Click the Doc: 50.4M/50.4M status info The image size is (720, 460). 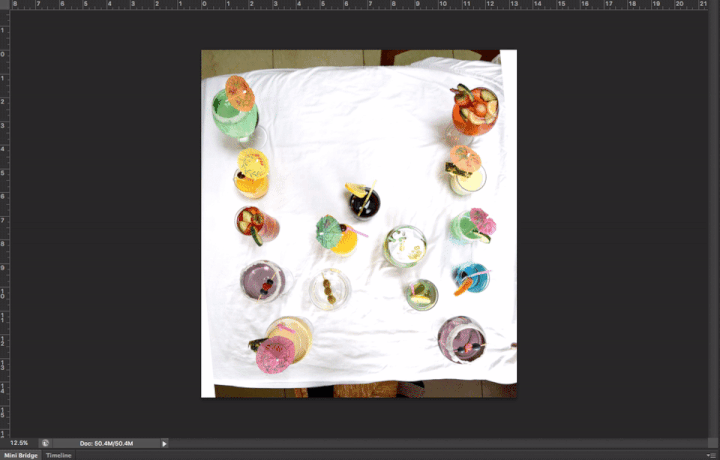point(105,442)
